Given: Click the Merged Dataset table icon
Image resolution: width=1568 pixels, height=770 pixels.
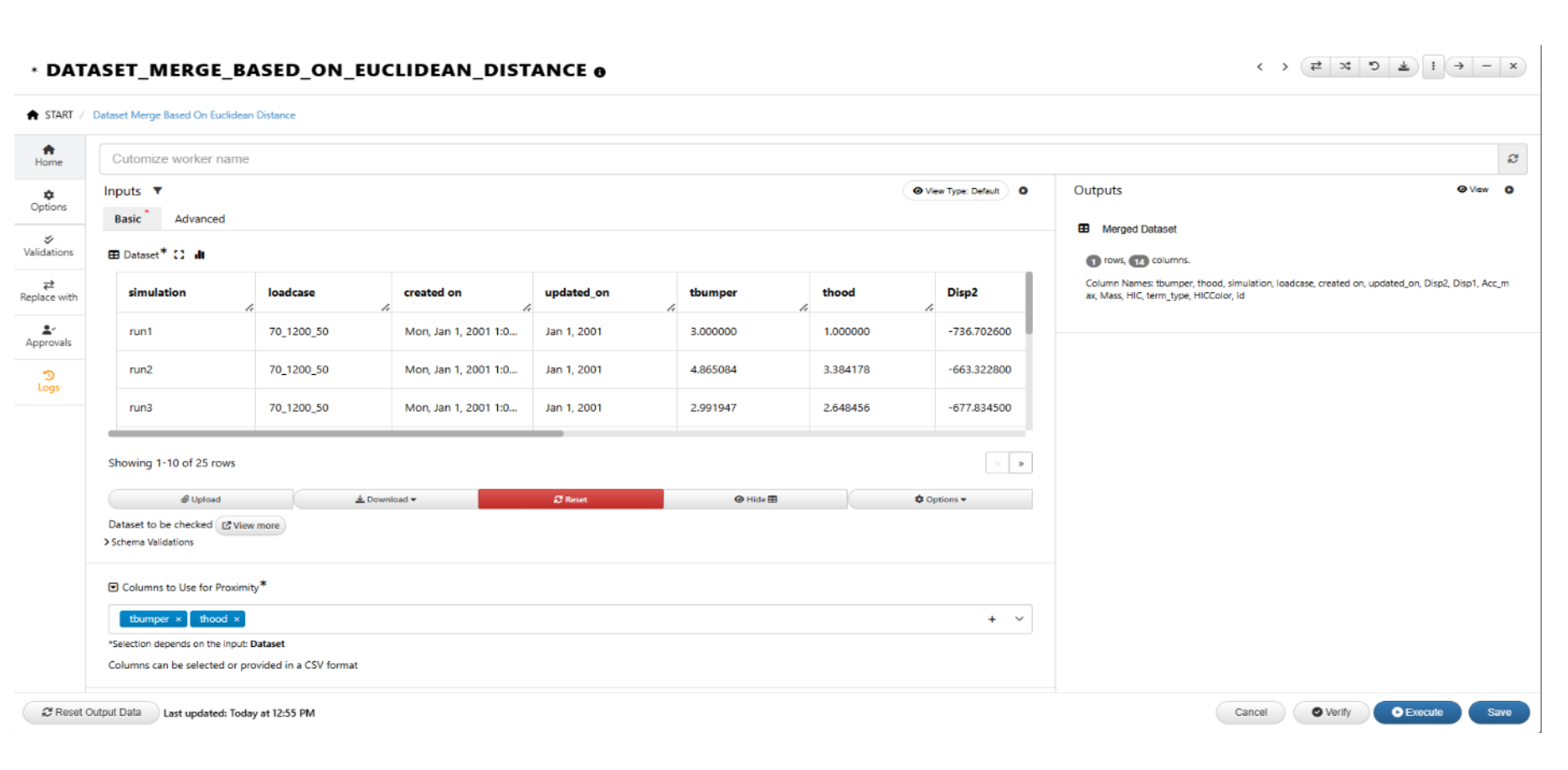Looking at the screenshot, I should point(1084,228).
